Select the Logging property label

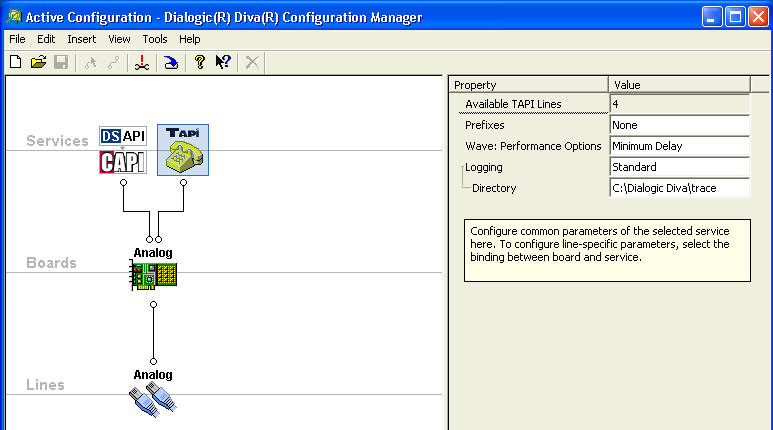484,167
